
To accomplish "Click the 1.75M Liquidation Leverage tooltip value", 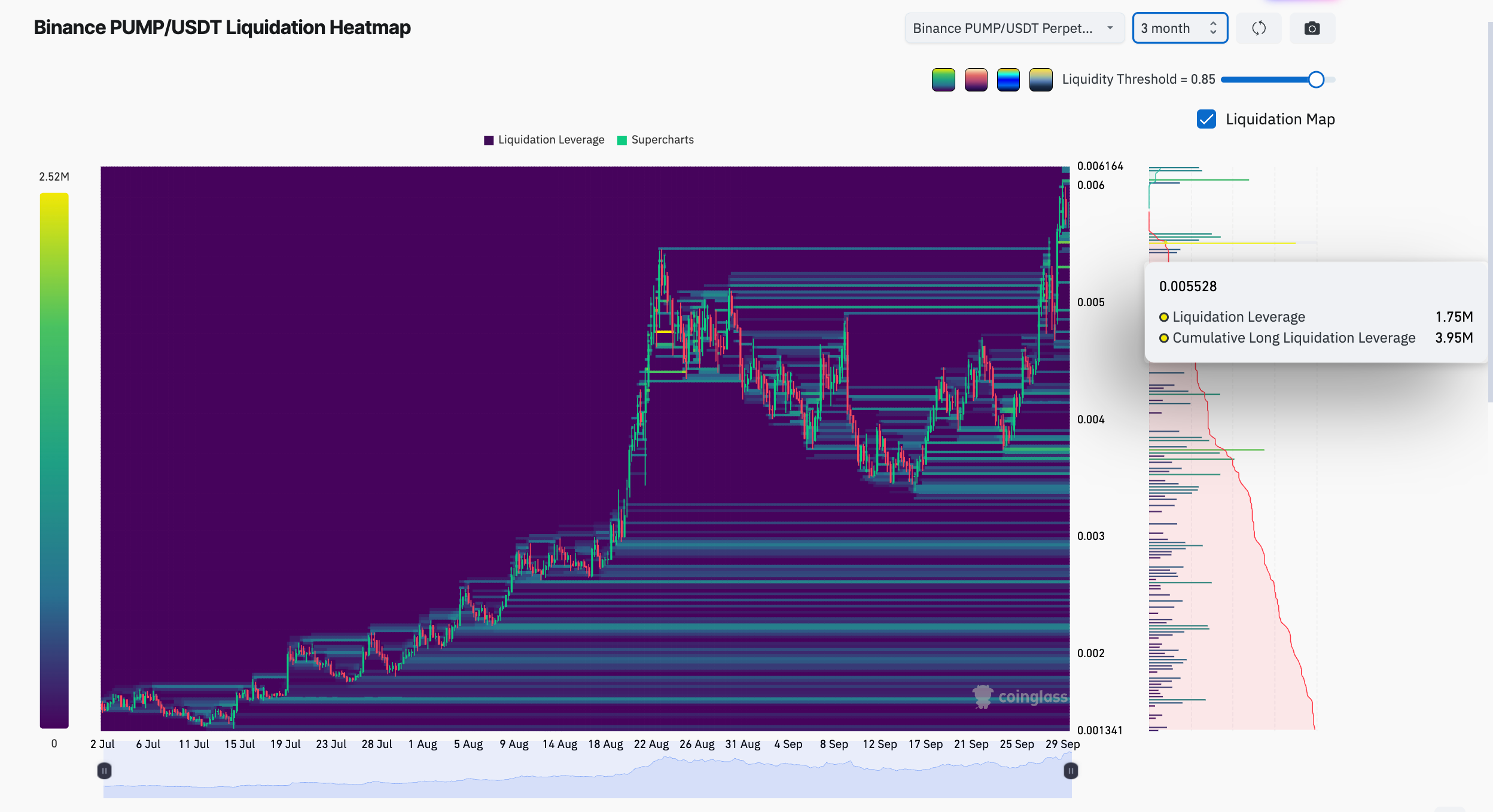I will pyautogui.click(x=1454, y=317).
